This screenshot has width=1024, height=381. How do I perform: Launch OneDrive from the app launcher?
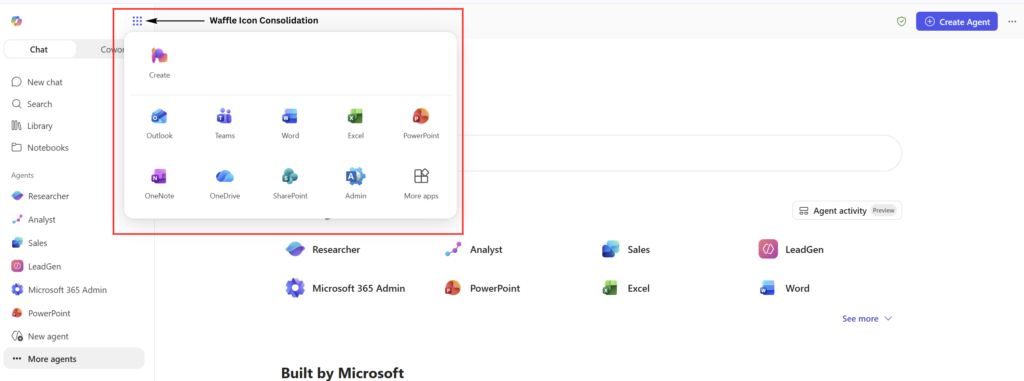tap(225, 184)
